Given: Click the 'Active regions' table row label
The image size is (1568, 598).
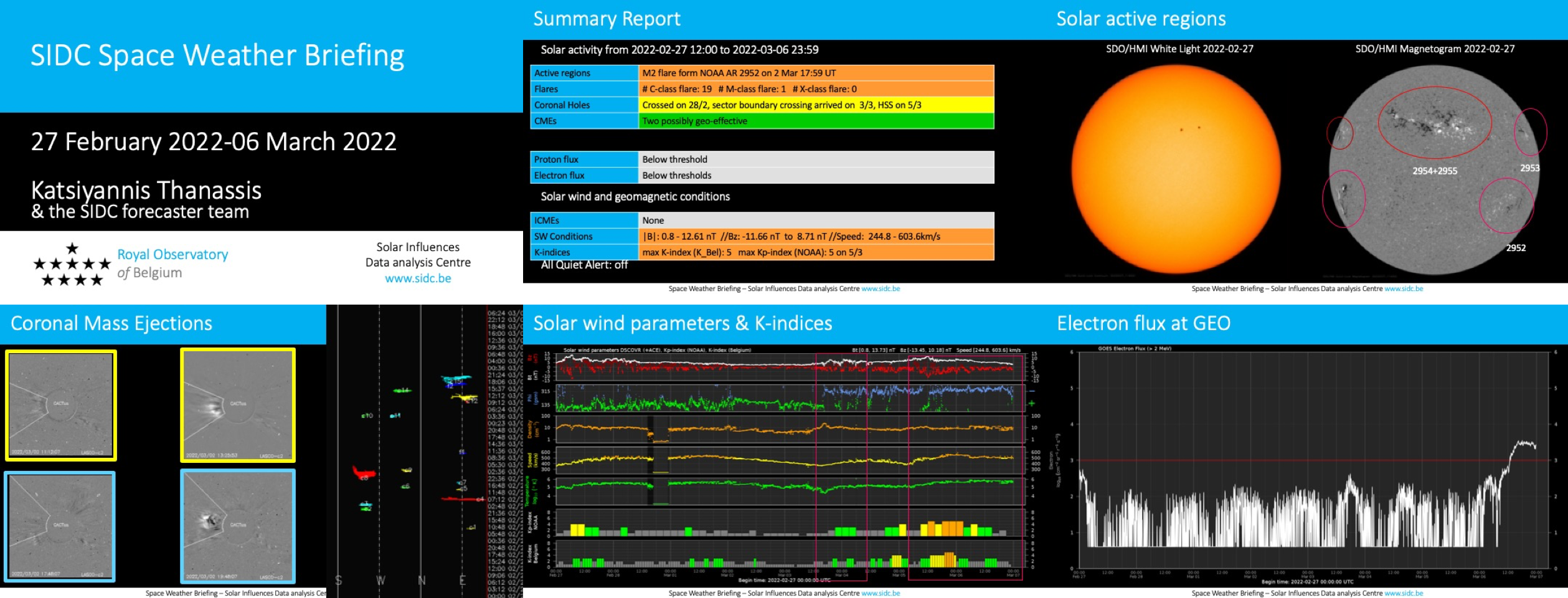Looking at the screenshot, I should 584,73.
